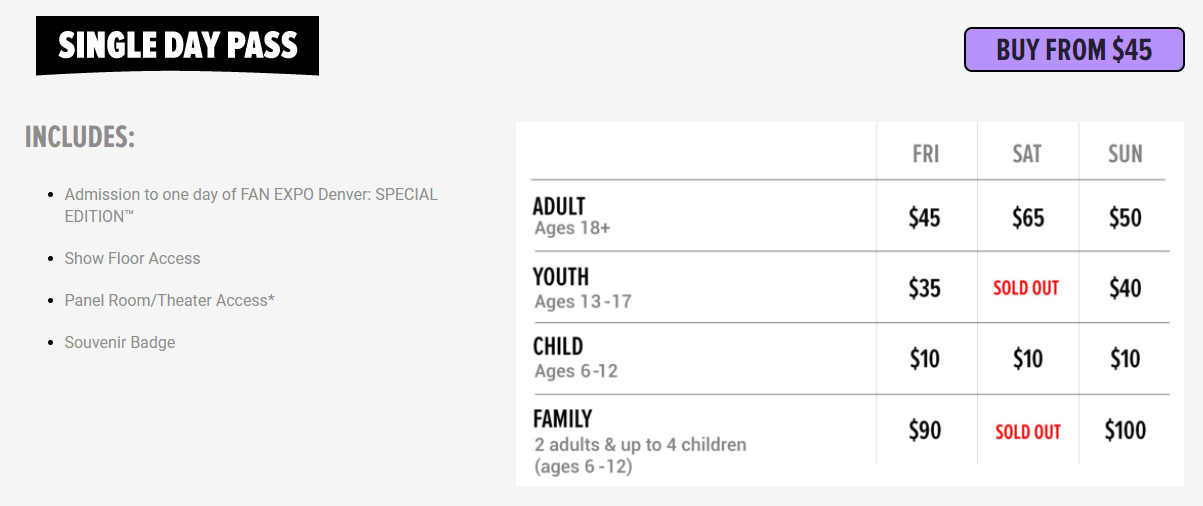Select the Child Sunday $10 price
Viewport: 1203px width, 506px height.
1125,358
